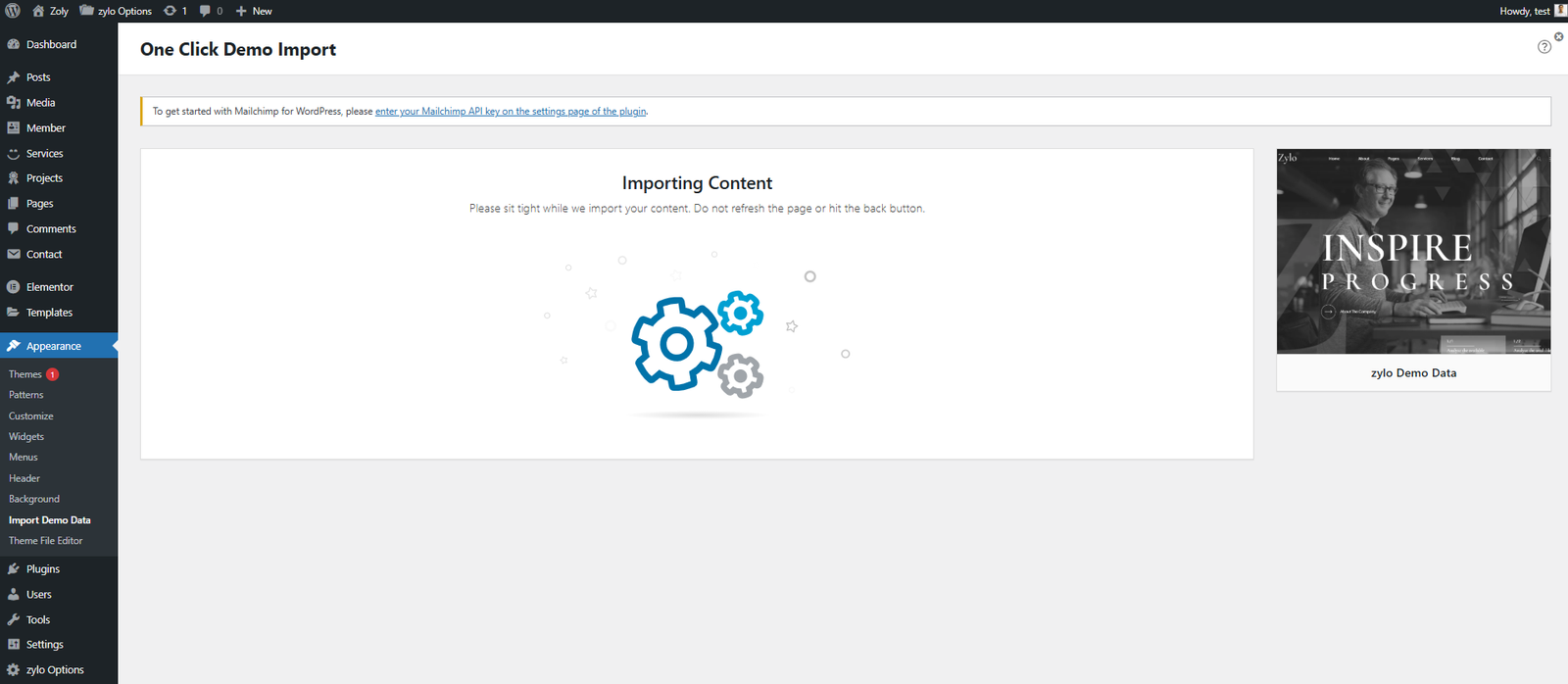Open Customize under Appearance
The image size is (1568, 684).
click(31, 416)
